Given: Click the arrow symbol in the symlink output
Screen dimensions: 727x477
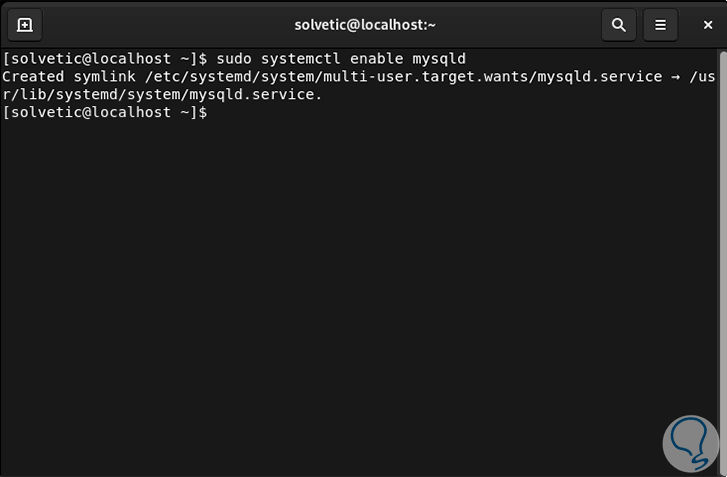Looking at the screenshot, I should [x=677, y=76].
